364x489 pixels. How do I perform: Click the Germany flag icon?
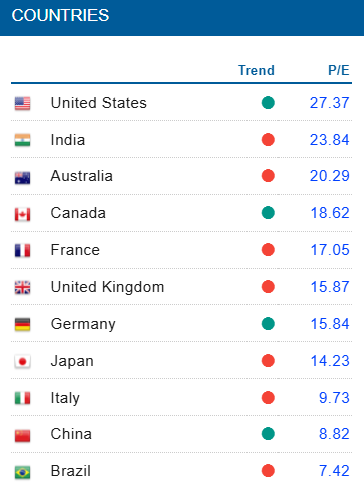(x=22, y=324)
